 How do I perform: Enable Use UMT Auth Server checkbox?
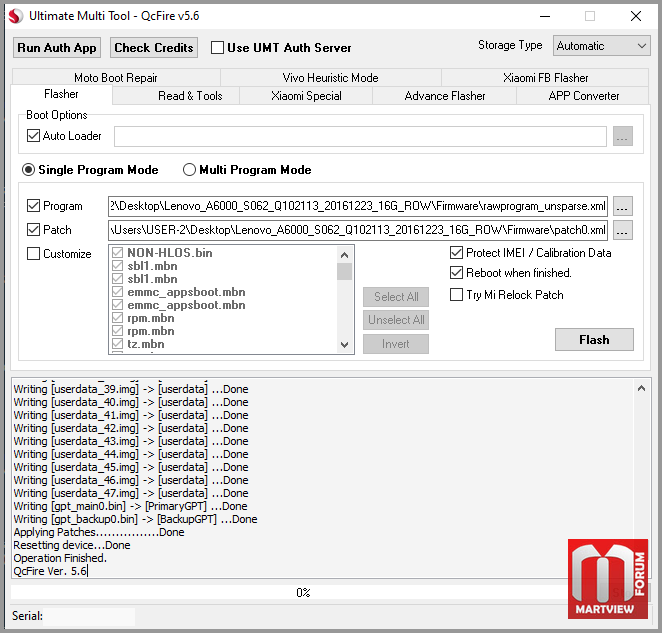click(217, 47)
